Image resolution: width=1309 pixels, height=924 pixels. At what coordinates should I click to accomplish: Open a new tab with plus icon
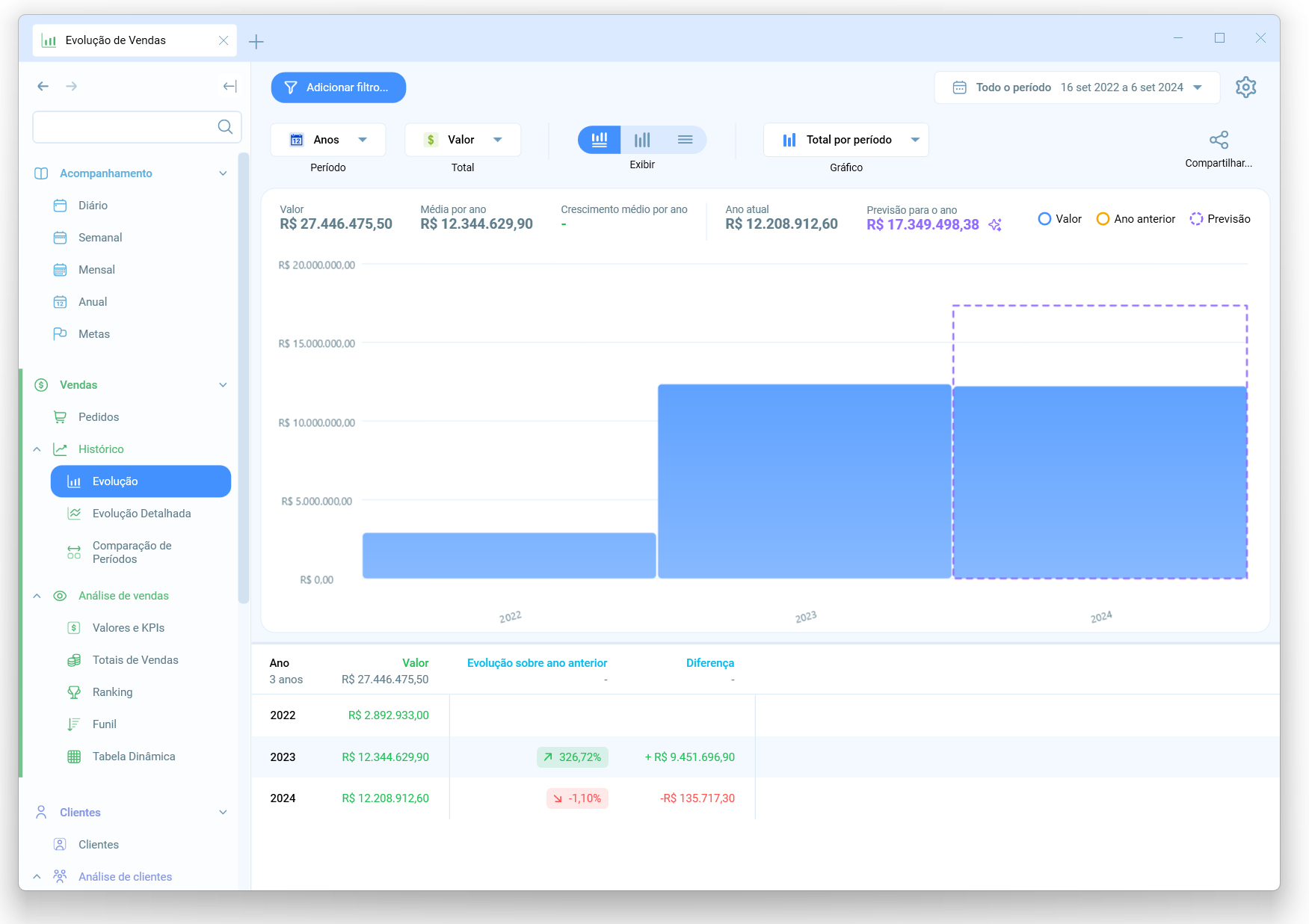(x=256, y=42)
